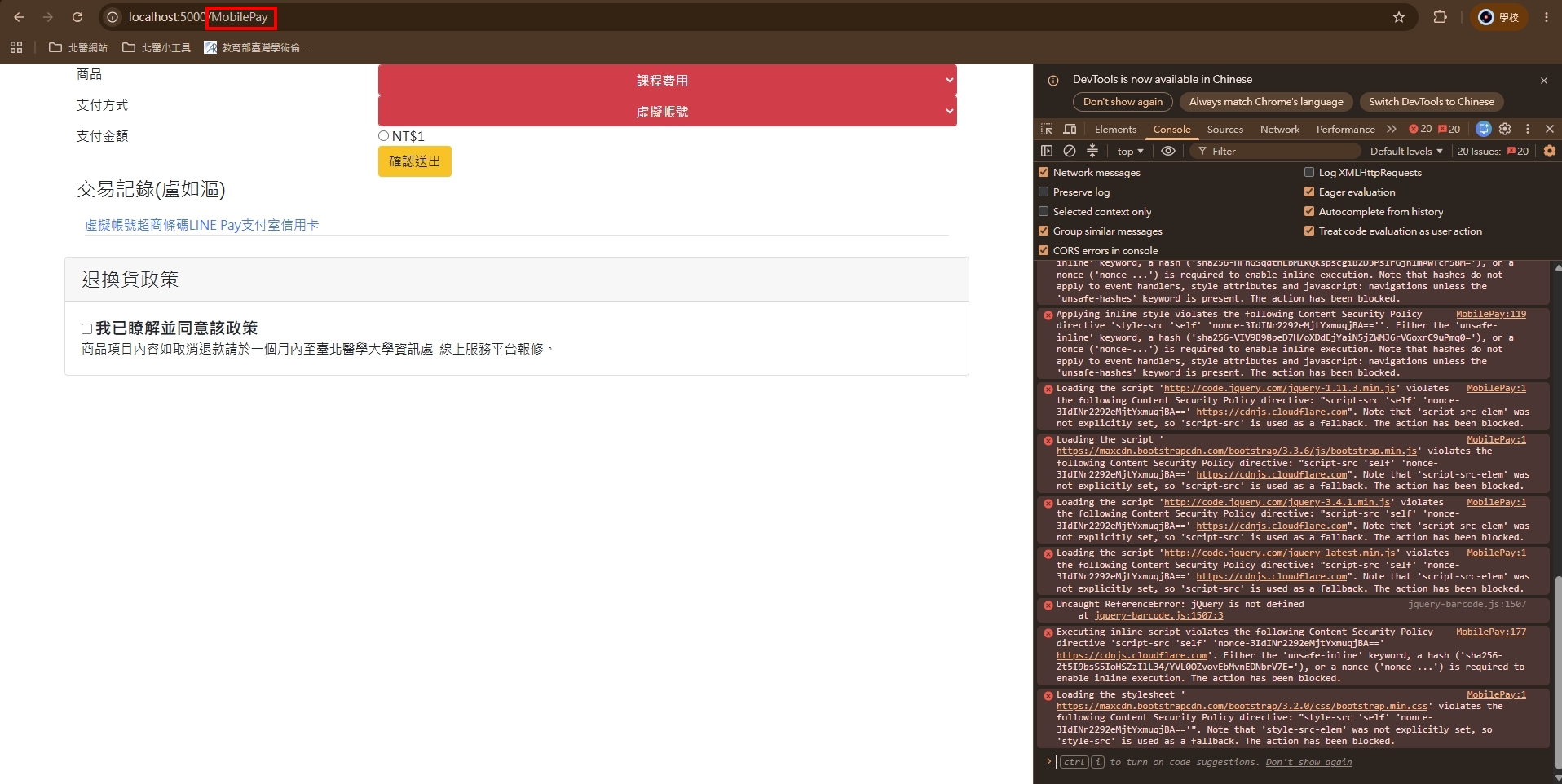Viewport: 1562px width, 784px height.
Task: Uncheck Autocomplete from history
Action: (1309, 211)
